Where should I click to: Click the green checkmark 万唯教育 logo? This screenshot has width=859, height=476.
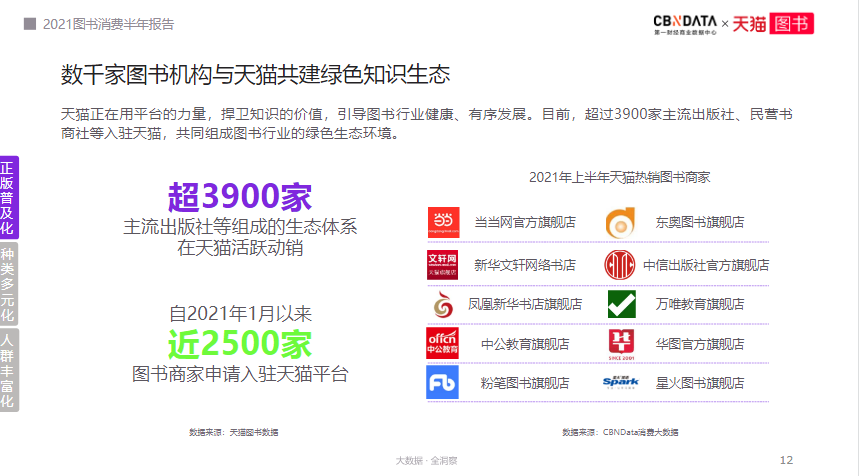pyautogui.click(x=622, y=305)
